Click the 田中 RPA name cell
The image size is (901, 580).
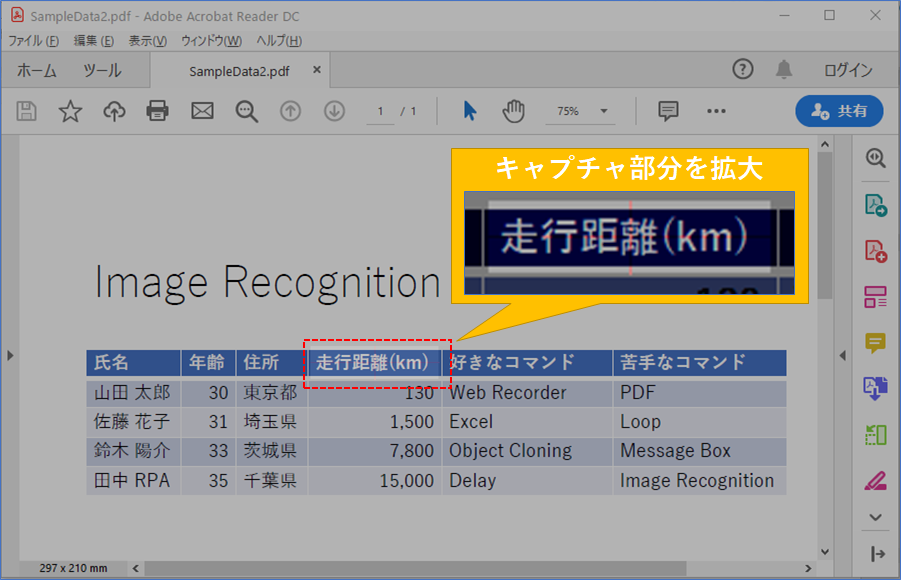coord(132,481)
